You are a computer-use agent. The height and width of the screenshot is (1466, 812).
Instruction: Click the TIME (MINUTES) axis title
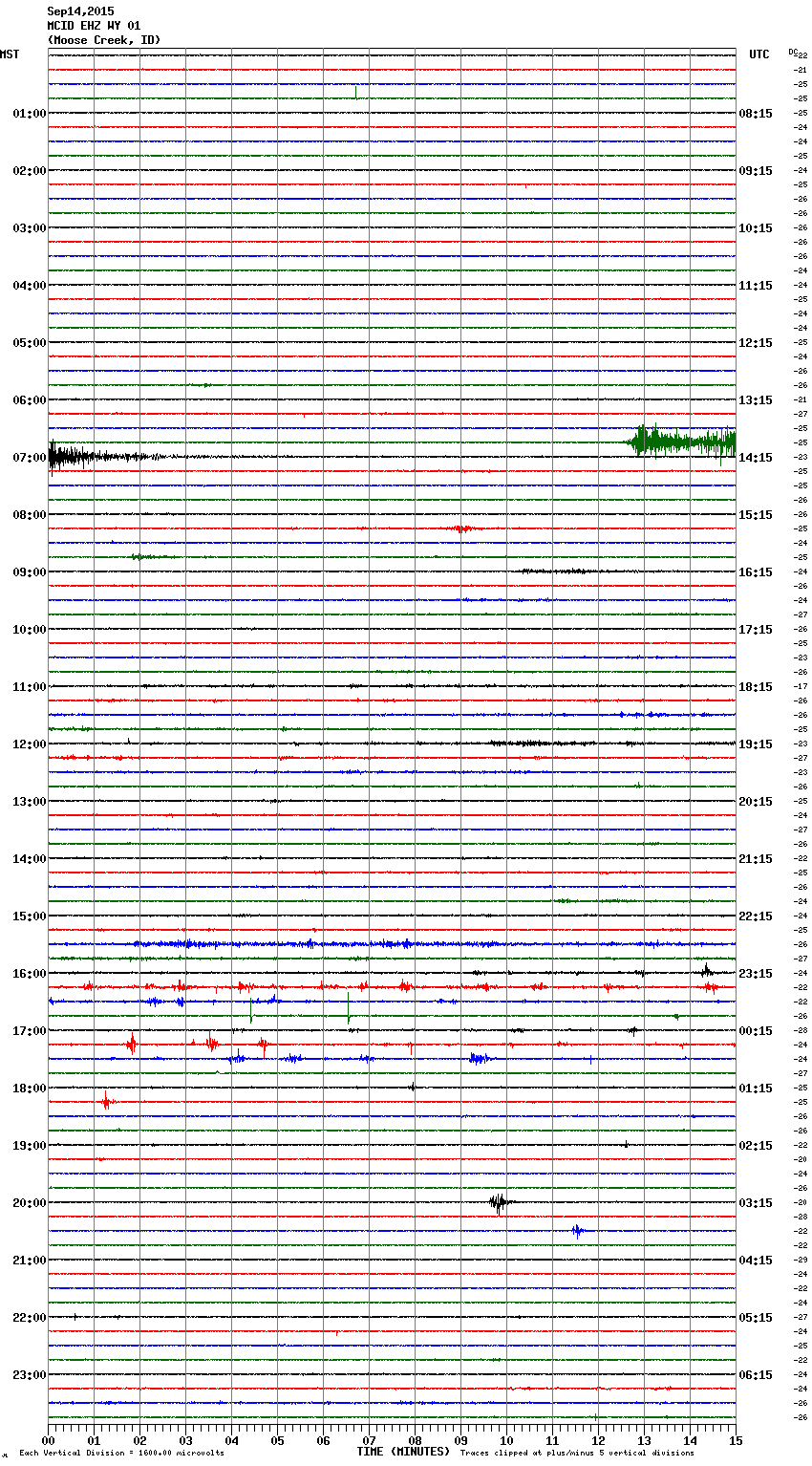tap(403, 1452)
